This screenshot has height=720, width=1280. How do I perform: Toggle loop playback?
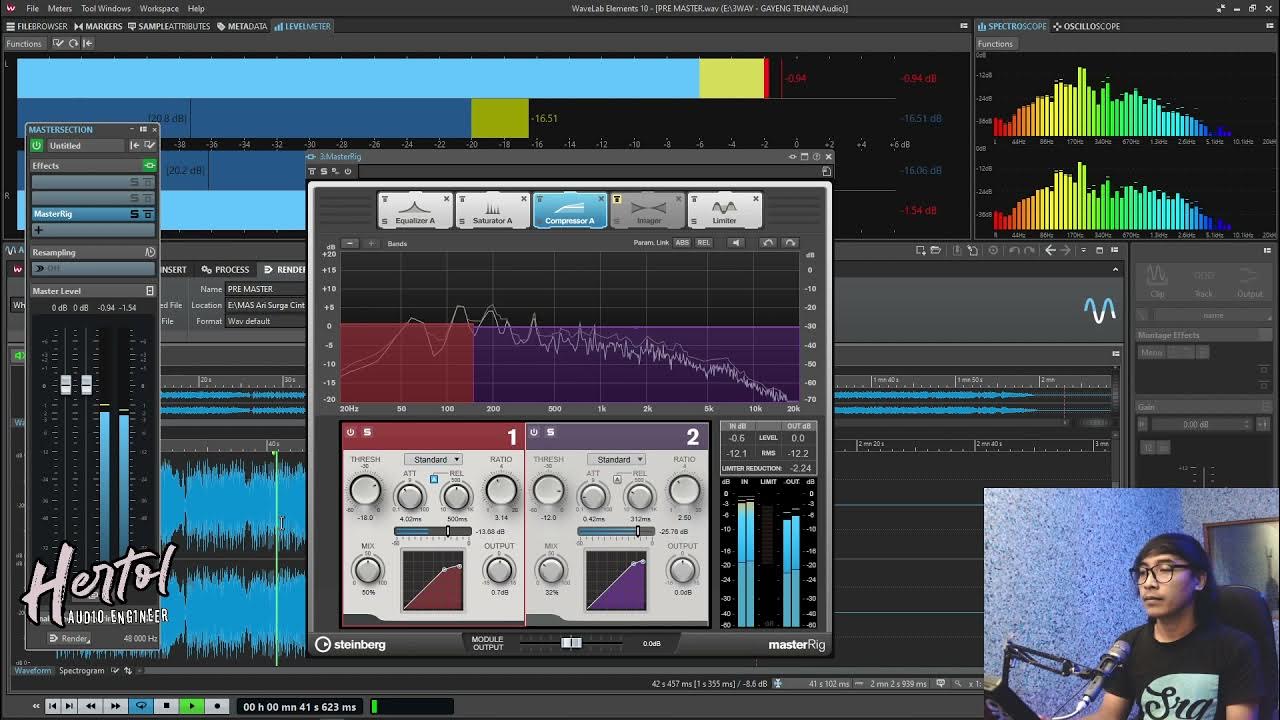click(x=141, y=706)
